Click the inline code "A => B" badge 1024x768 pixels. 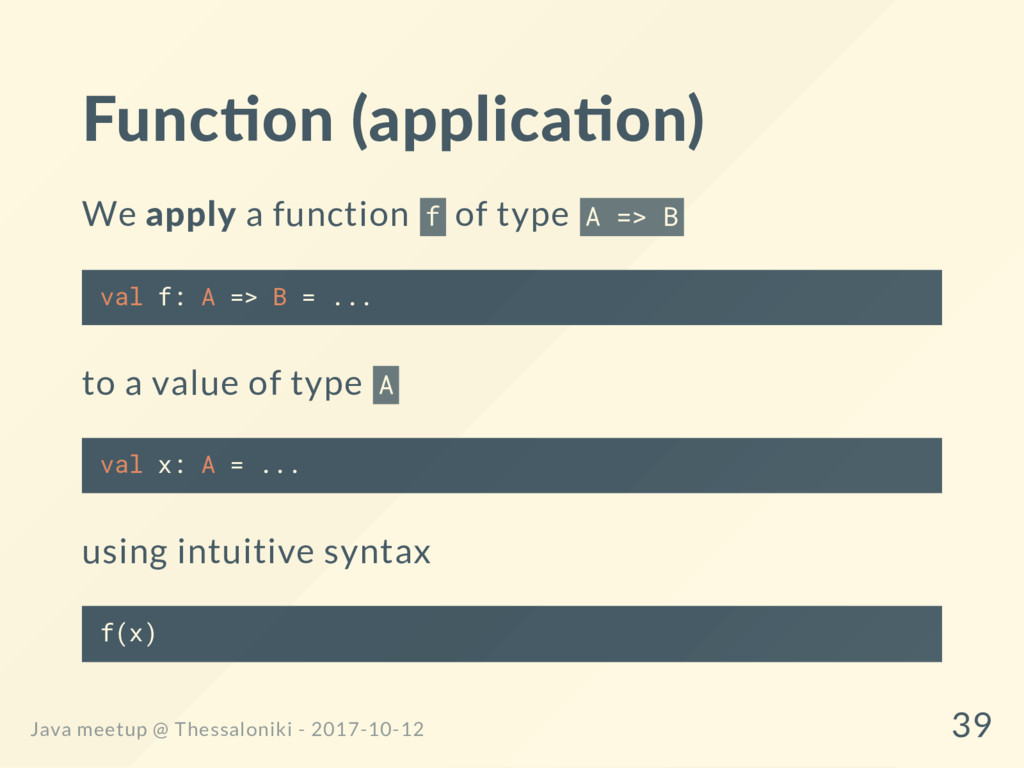click(x=631, y=216)
